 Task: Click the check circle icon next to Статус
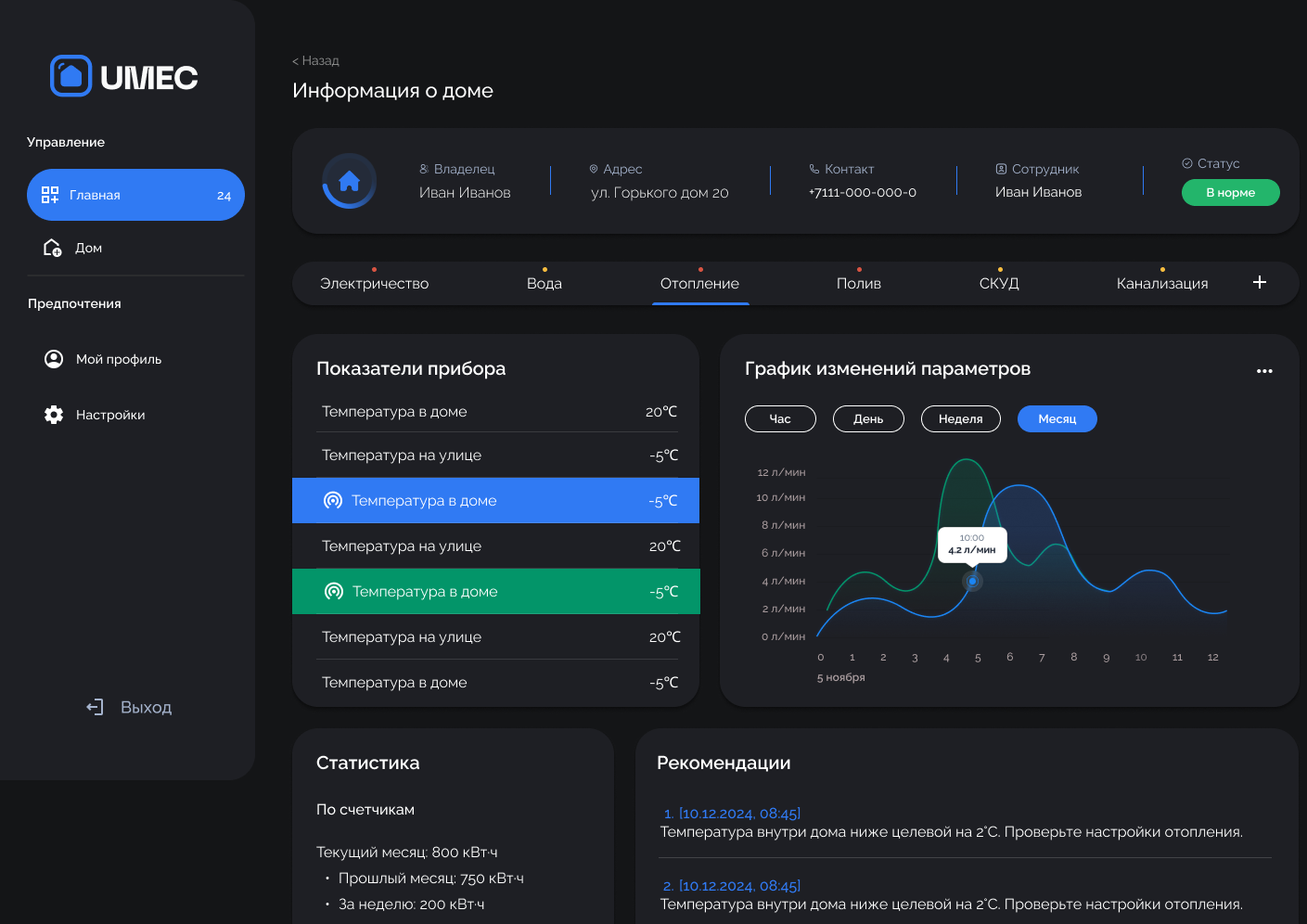click(x=1187, y=163)
